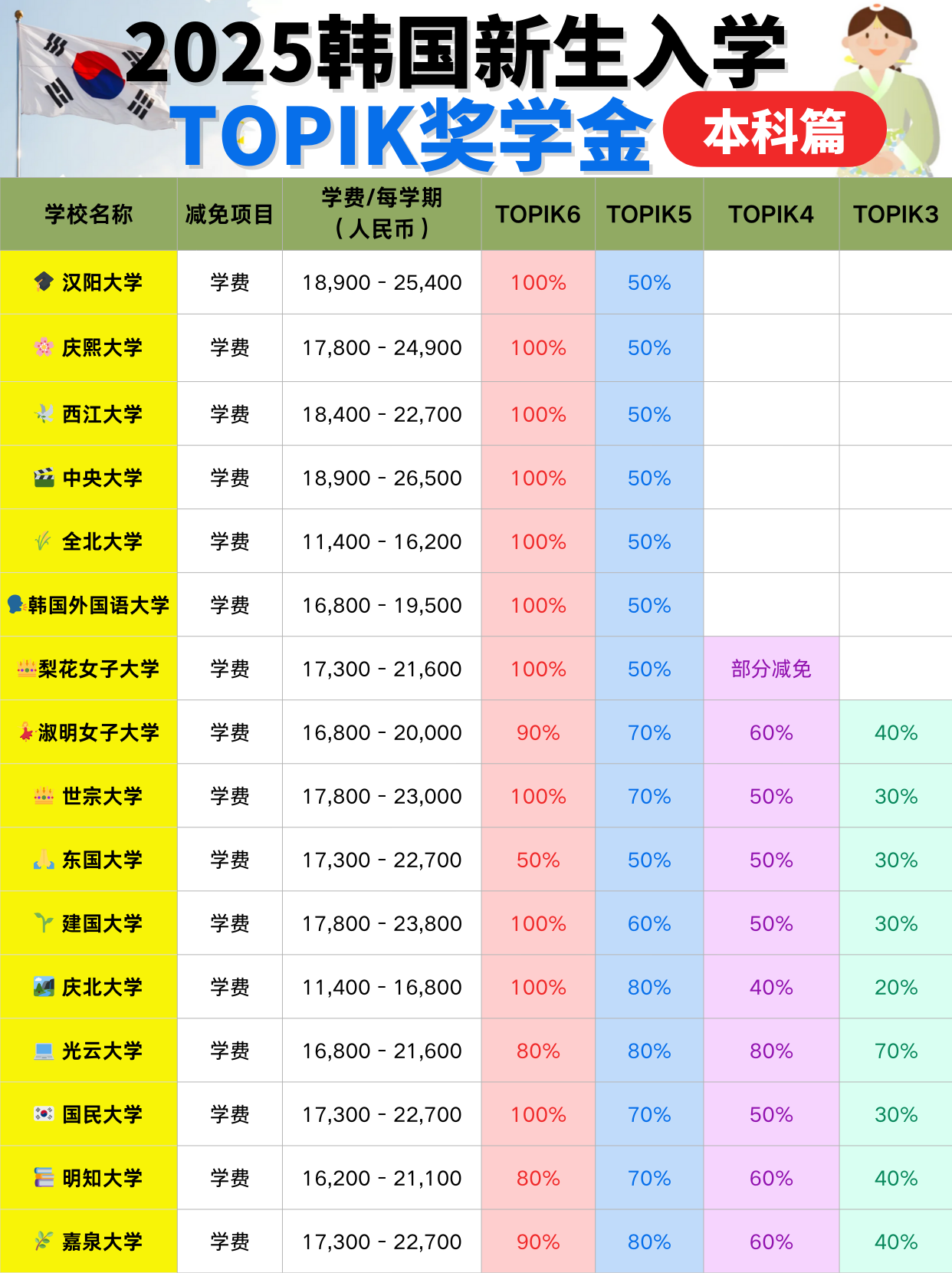
Task: Select tuition range 11,400 - 16,200 for 全北大学
Action: (x=382, y=541)
